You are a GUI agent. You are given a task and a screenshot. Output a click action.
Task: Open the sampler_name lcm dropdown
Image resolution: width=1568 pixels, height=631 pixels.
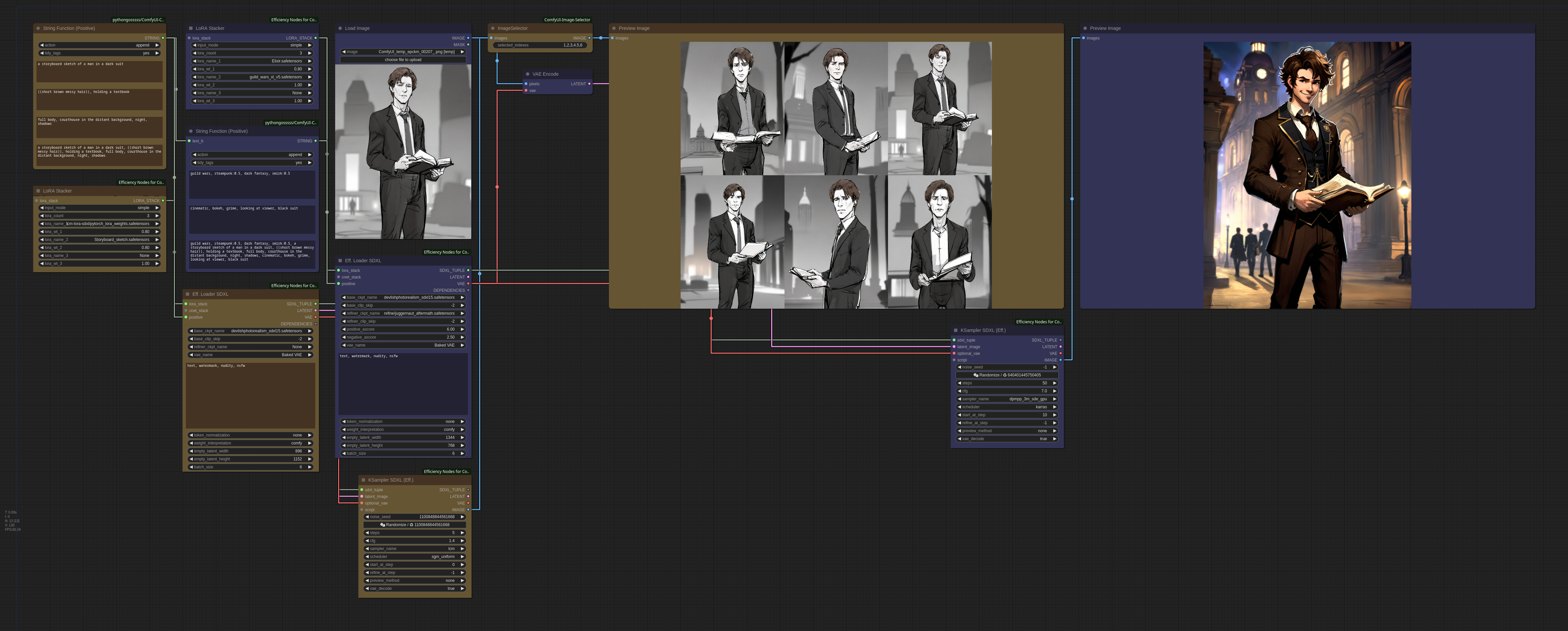tap(414, 549)
